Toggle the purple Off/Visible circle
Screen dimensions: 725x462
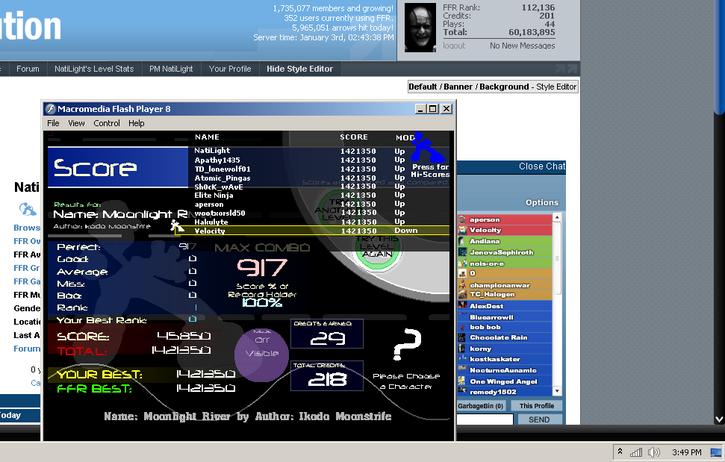(x=261, y=354)
